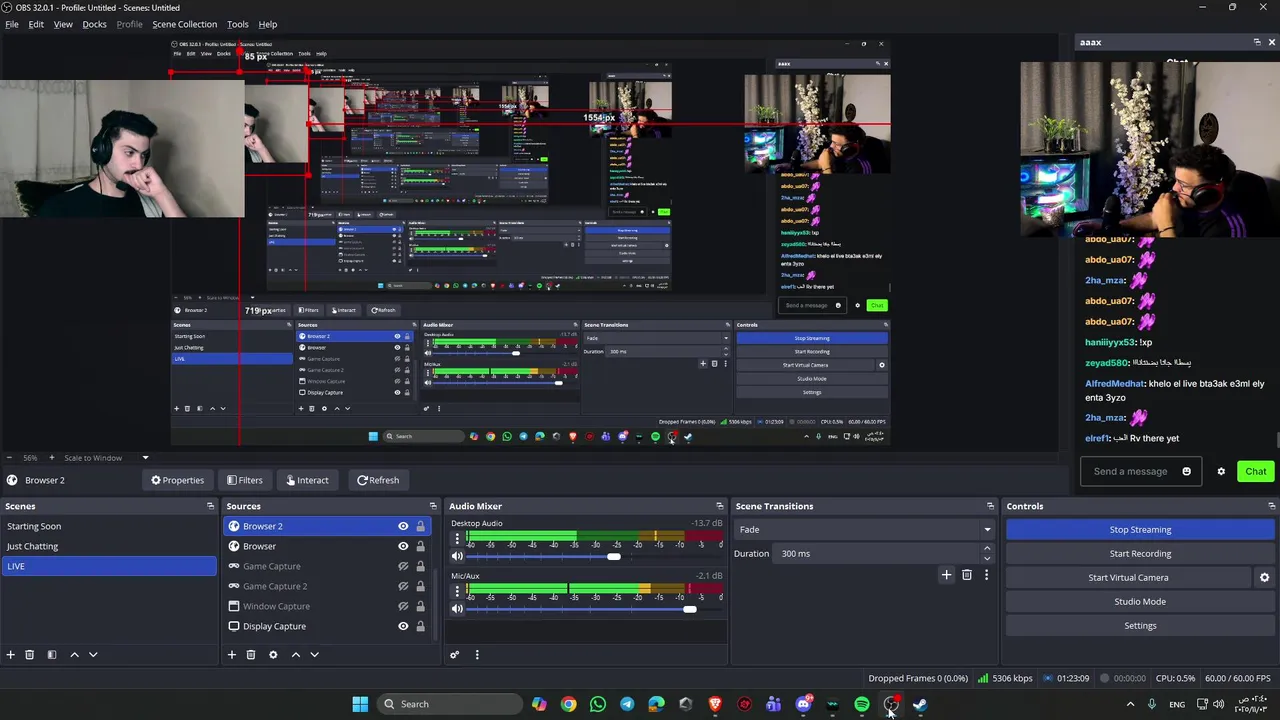Open Steam from the taskbar

coord(919,704)
